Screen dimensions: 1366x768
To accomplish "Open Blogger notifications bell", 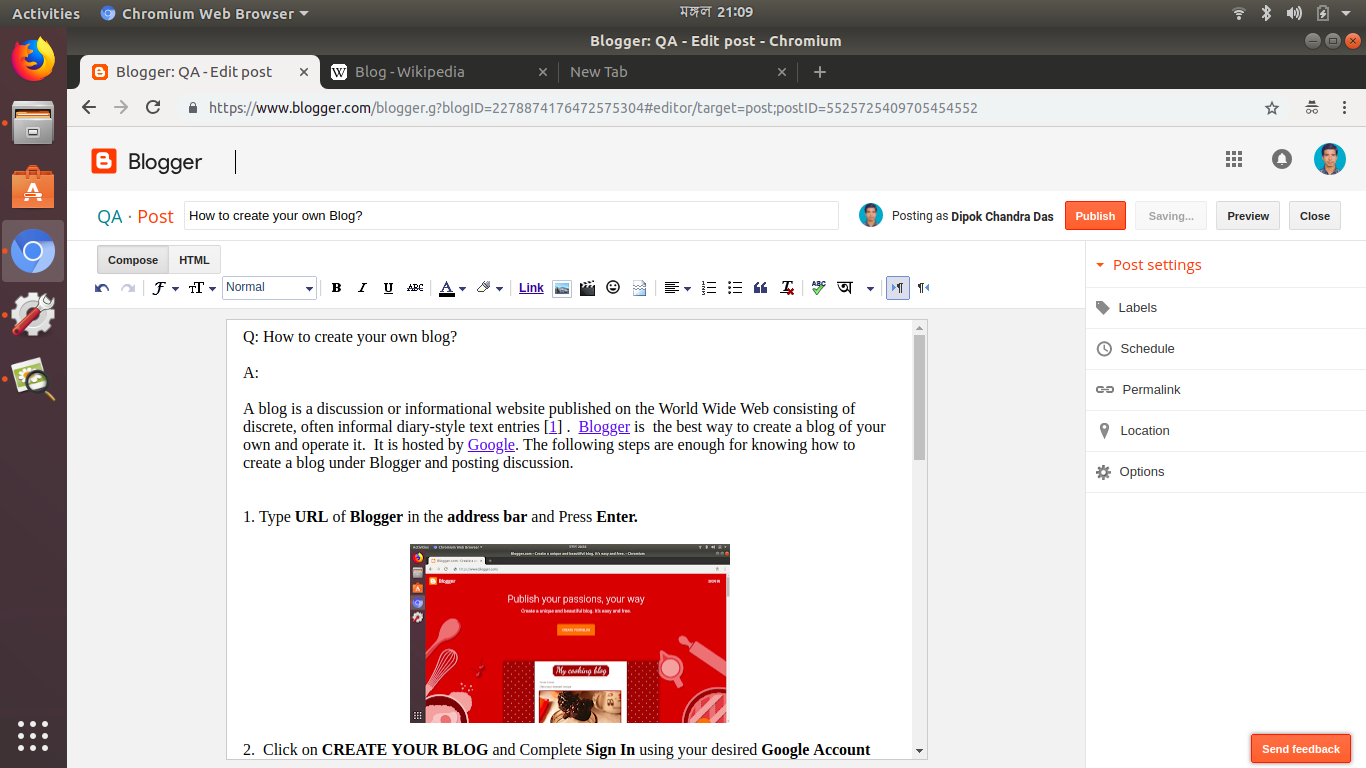I will [1281, 159].
